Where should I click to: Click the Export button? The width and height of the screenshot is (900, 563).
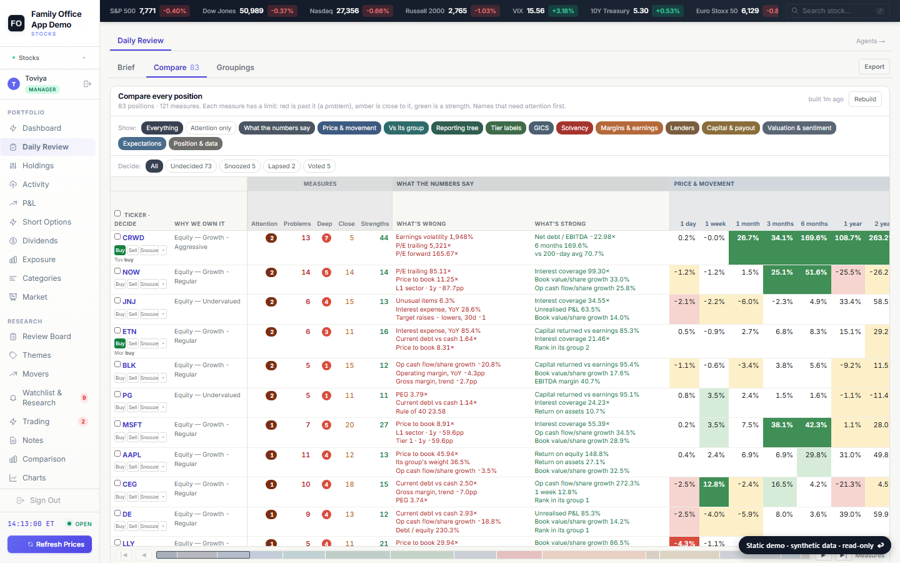pos(874,67)
